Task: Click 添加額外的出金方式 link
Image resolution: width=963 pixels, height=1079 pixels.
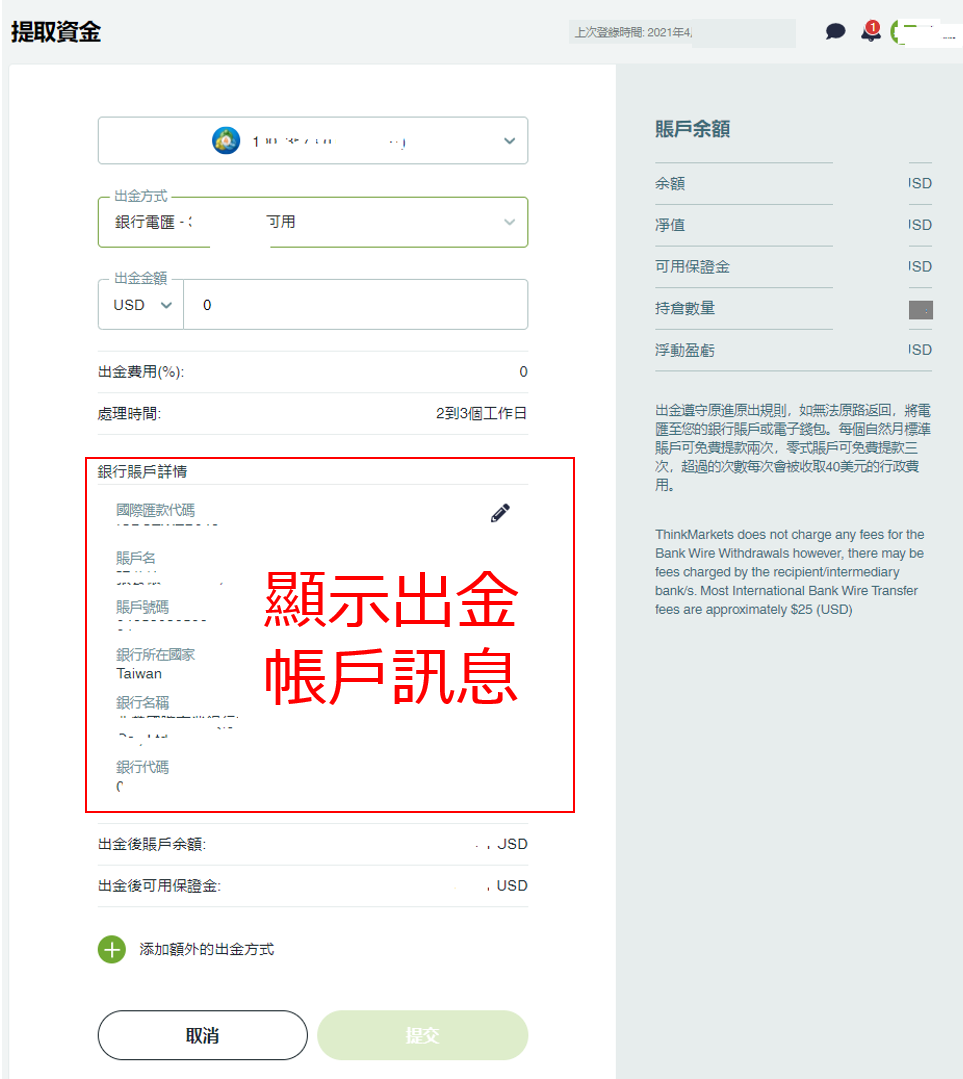Action: tap(207, 950)
